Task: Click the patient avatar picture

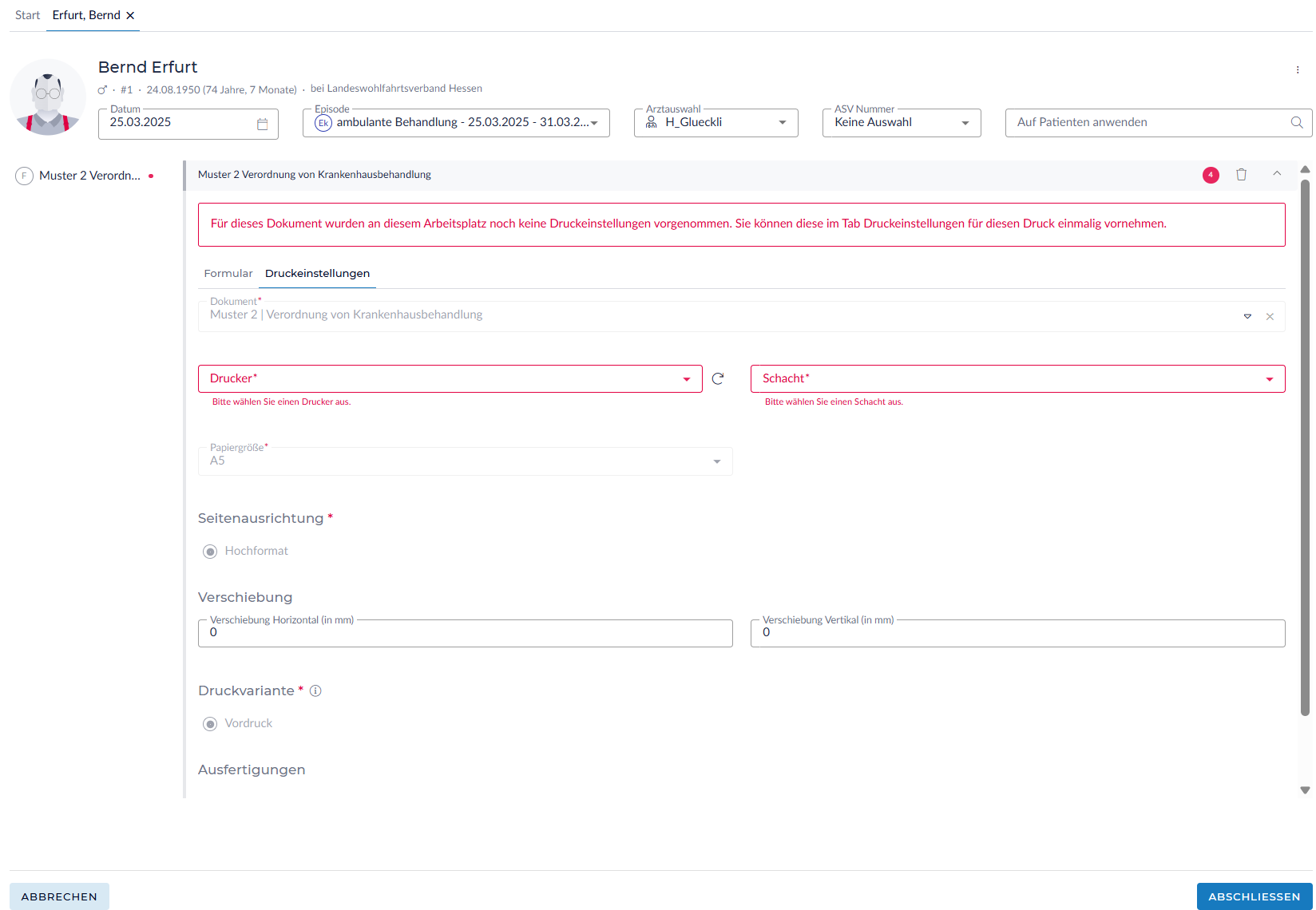Action: (48, 97)
